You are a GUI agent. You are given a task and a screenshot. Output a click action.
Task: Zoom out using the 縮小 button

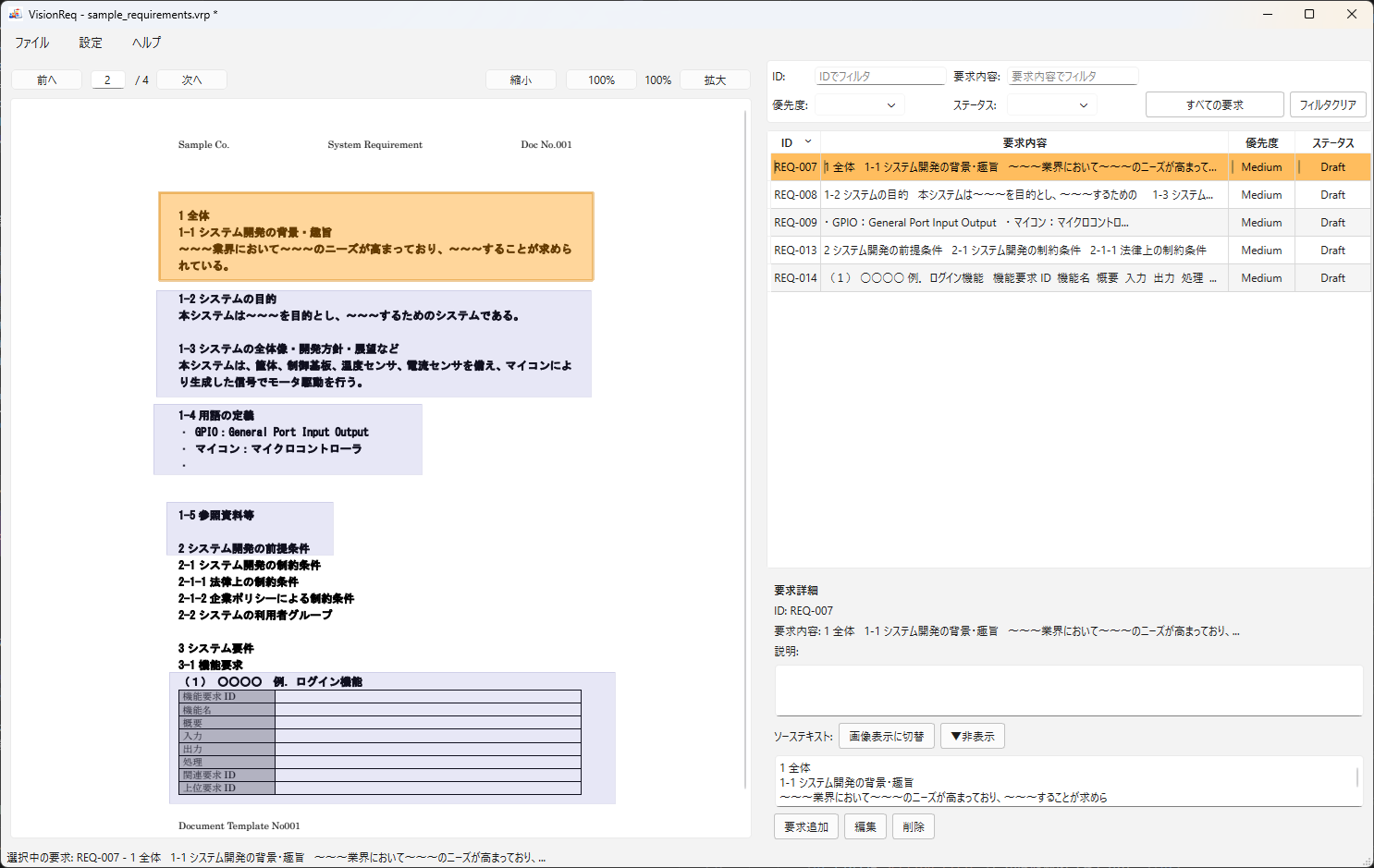pyautogui.click(x=521, y=79)
